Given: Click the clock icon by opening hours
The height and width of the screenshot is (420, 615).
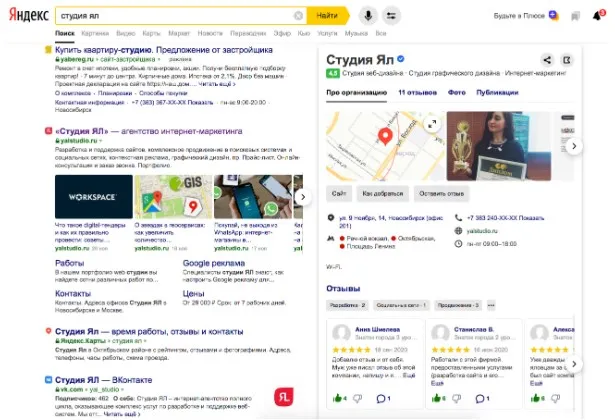Looking at the screenshot, I should (458, 244).
